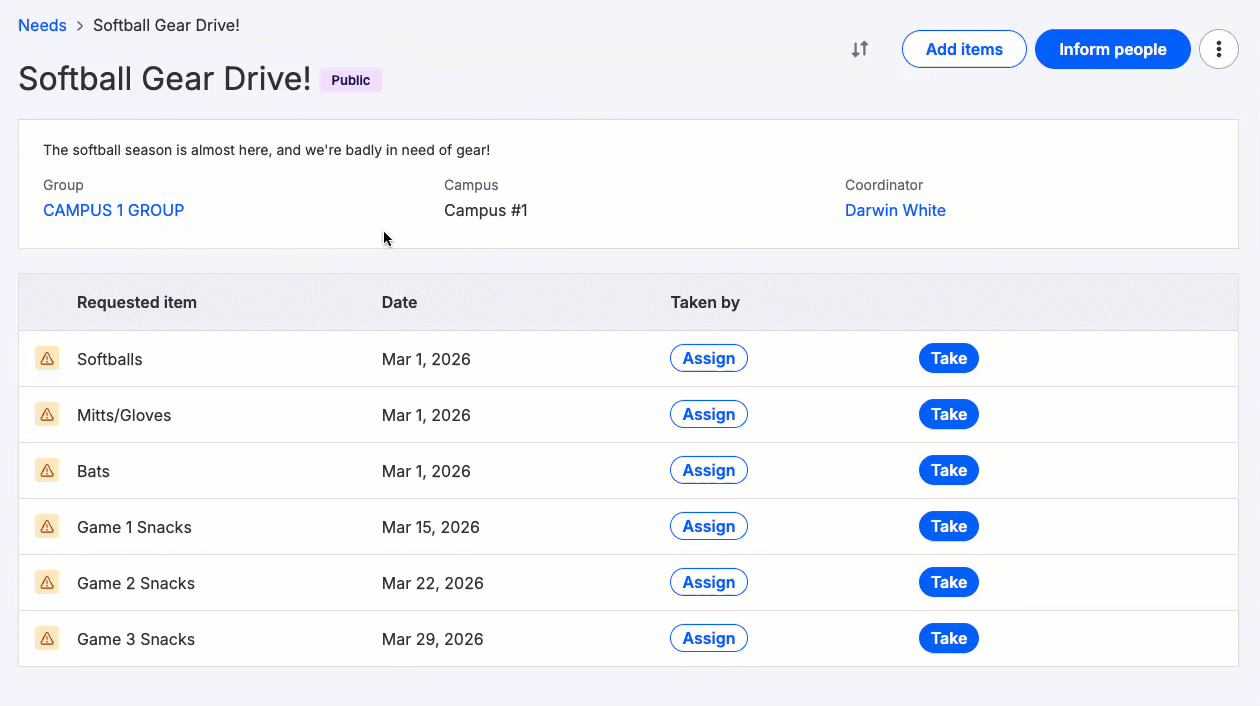Assign someone to Game 2 Snacks
1260x706 pixels.
point(708,582)
